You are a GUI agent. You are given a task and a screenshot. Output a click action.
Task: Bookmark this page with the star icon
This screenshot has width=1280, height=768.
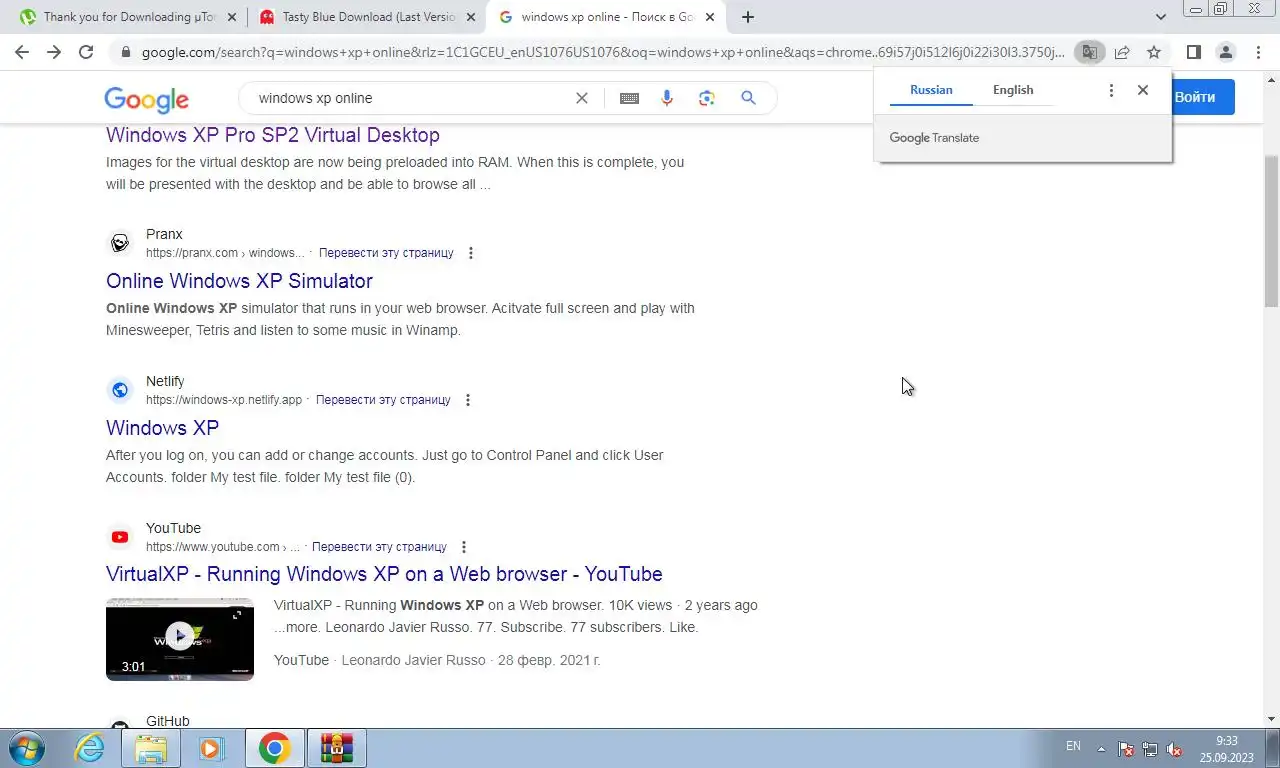point(1154,52)
